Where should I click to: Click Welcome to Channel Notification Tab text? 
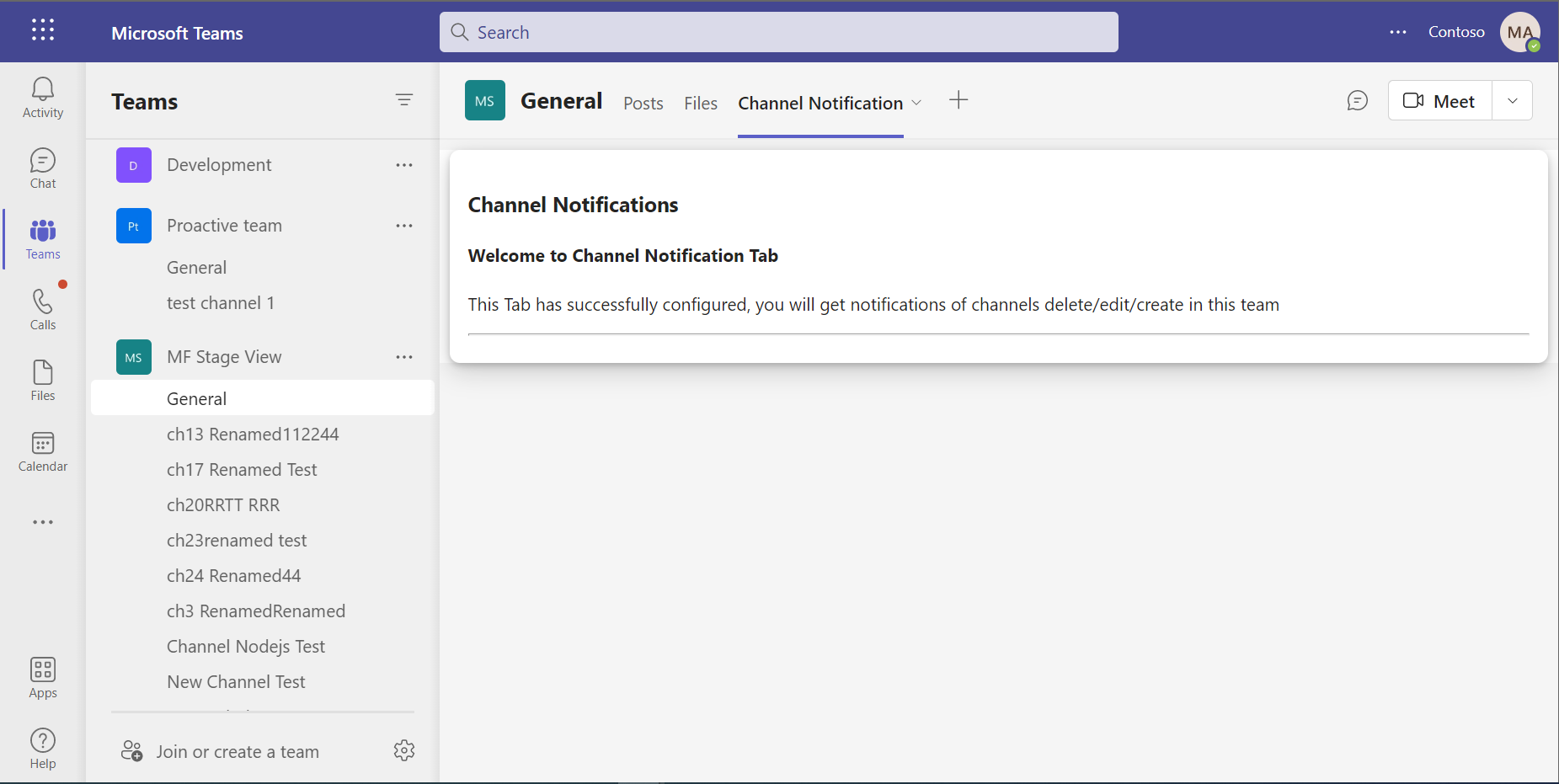point(623,256)
